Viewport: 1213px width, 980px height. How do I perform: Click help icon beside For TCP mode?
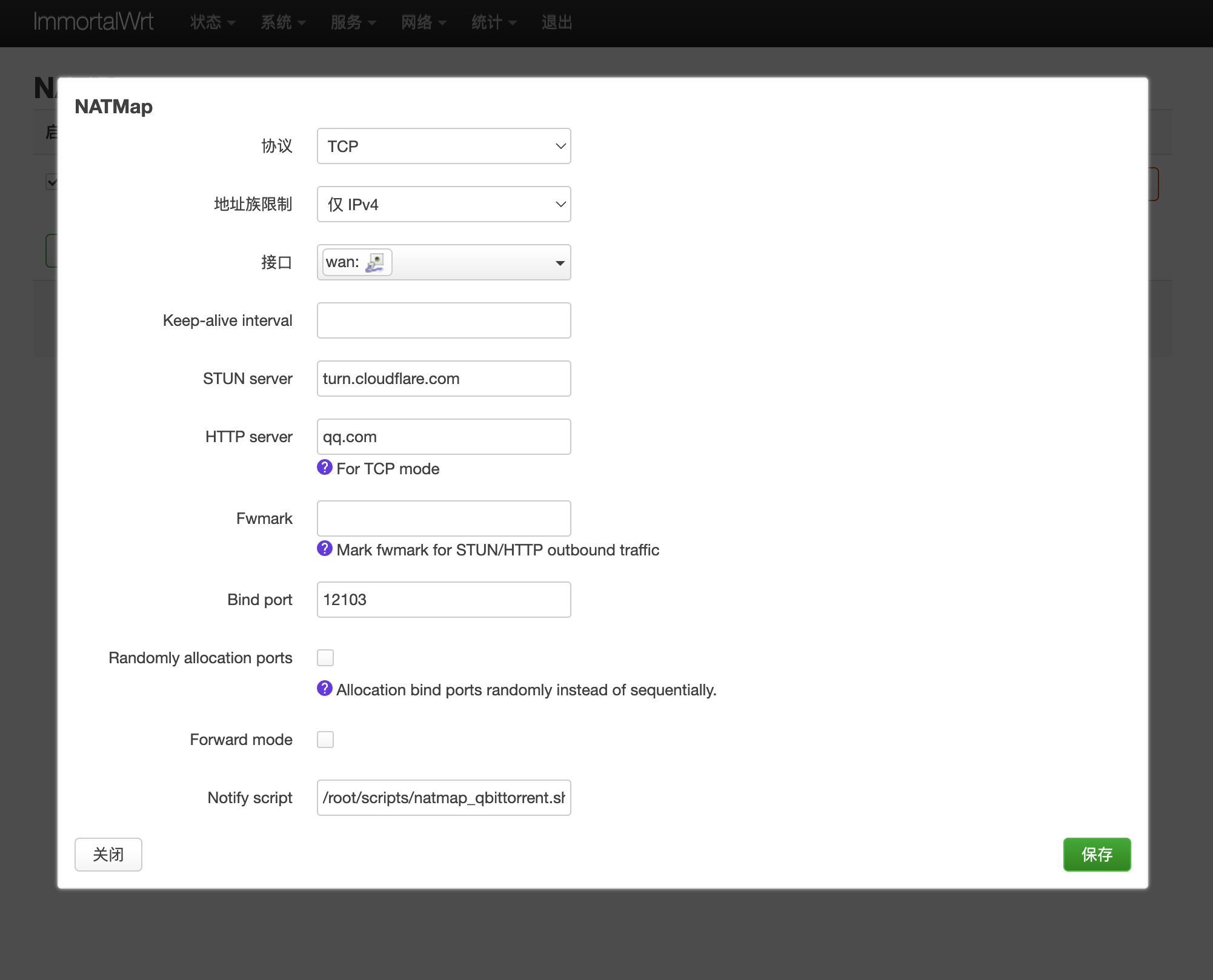coord(325,468)
